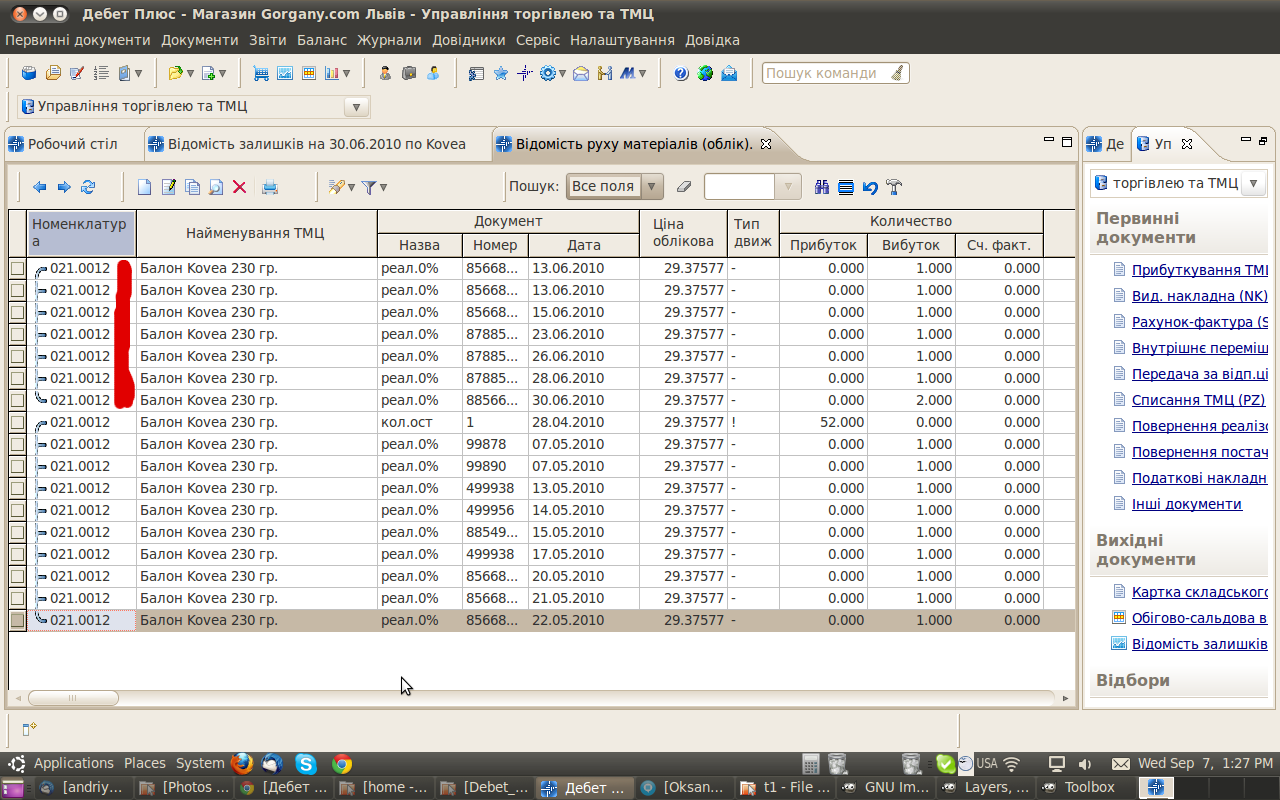
Task: Tick the checkbox of the 30.06.2010 row
Action: pos(17,400)
